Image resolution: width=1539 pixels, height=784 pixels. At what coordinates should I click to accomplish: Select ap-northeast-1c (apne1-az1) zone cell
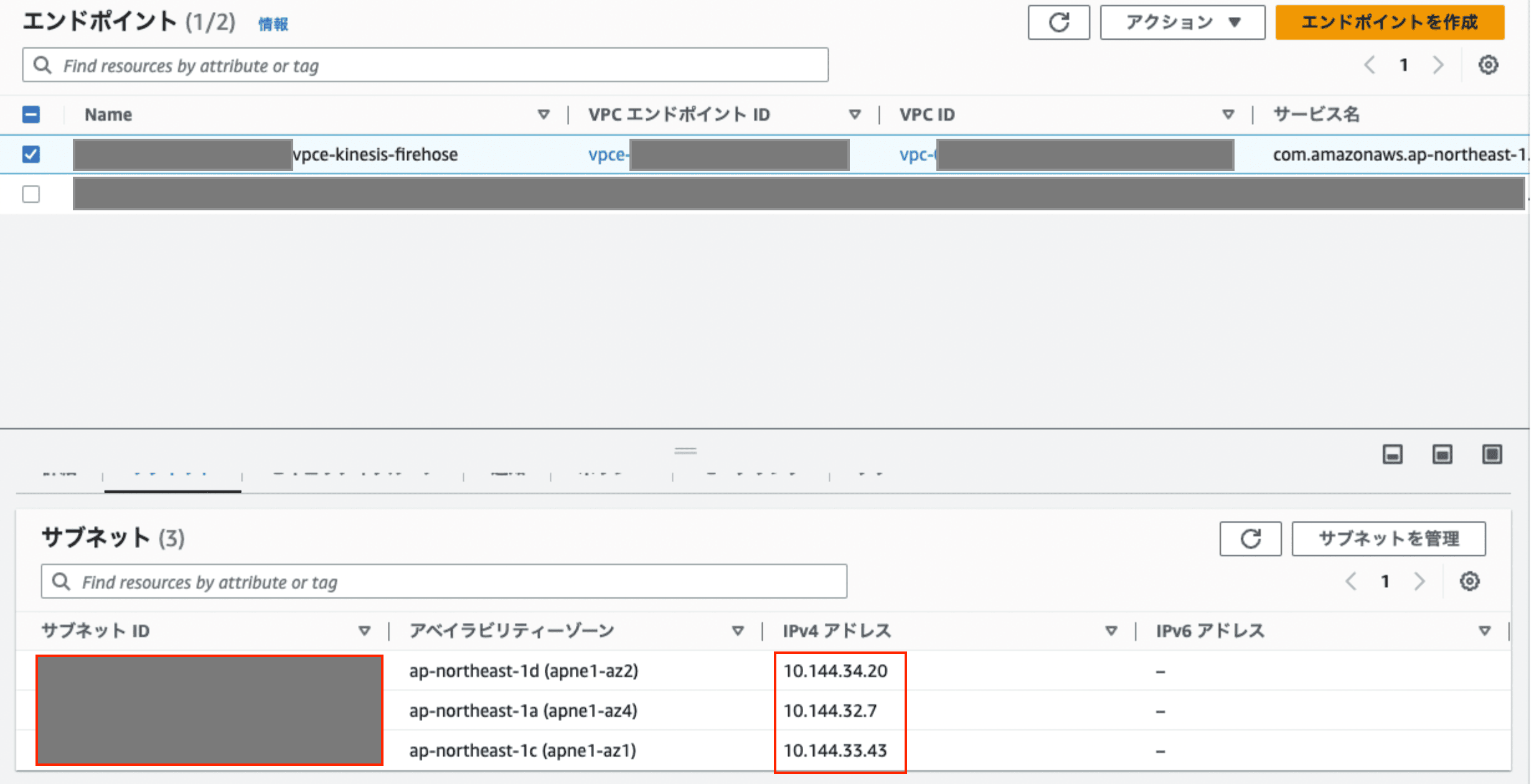click(x=522, y=750)
